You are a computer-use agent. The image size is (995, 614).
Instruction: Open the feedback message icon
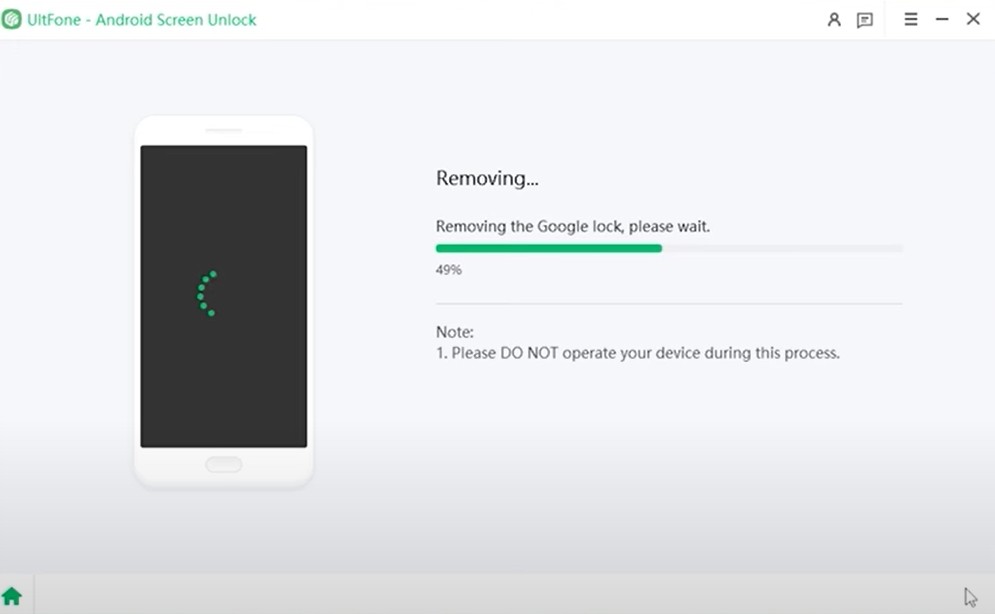point(865,19)
